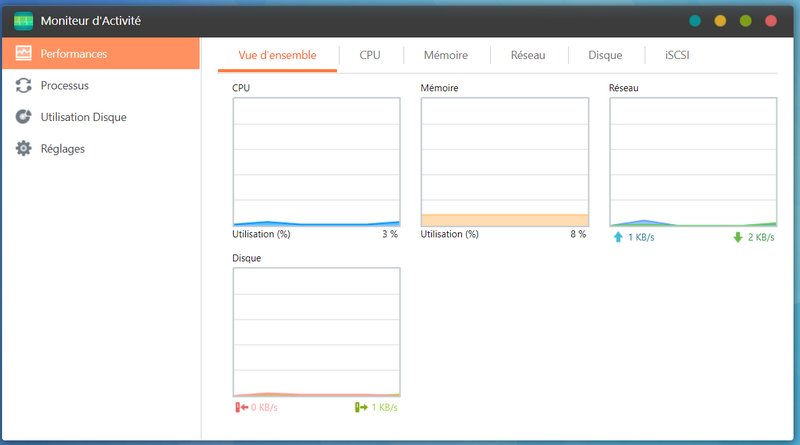
Task: Click the red disk read icon
Action: 240,407
